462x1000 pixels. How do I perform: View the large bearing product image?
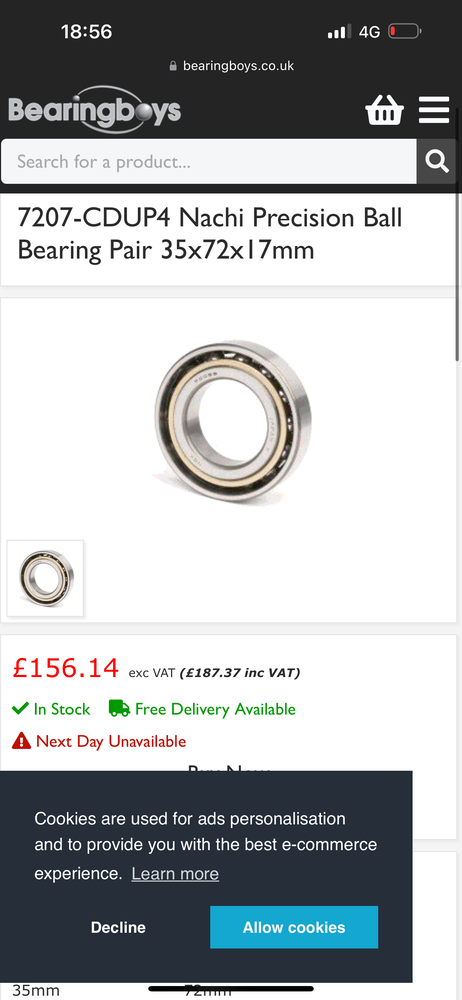tap(232, 421)
